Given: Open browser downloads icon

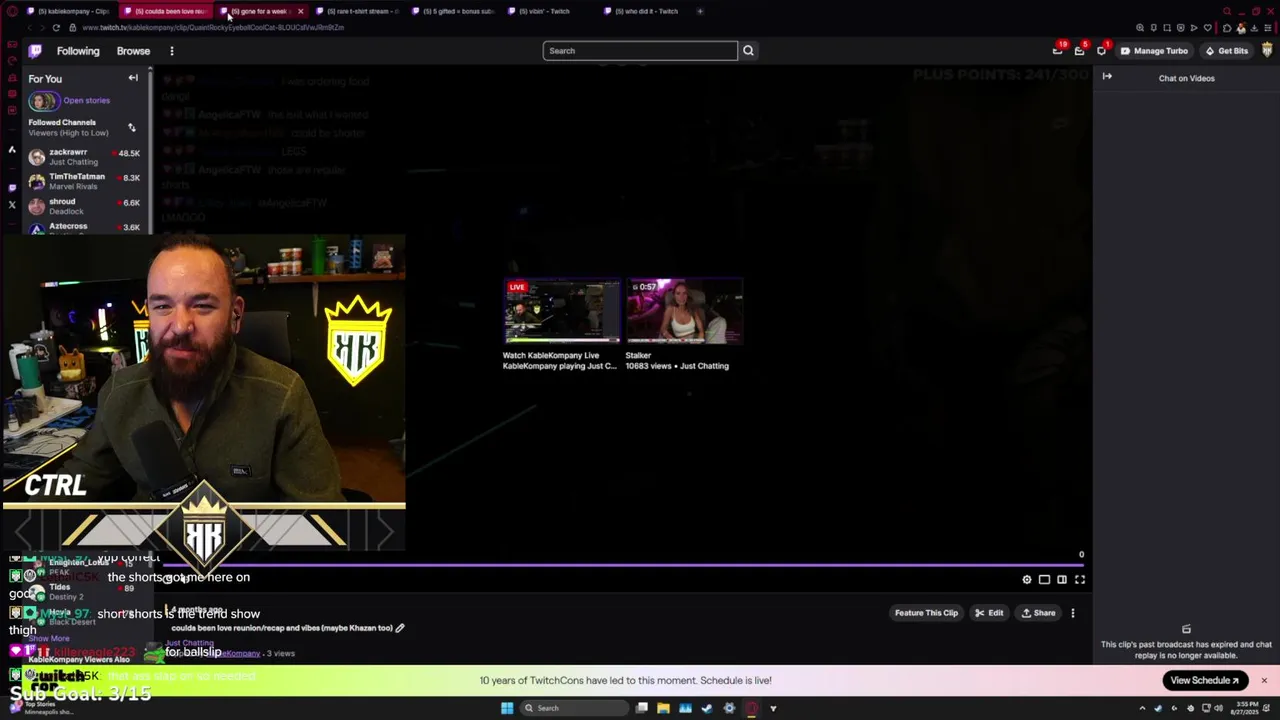Looking at the screenshot, I should [1254, 28].
